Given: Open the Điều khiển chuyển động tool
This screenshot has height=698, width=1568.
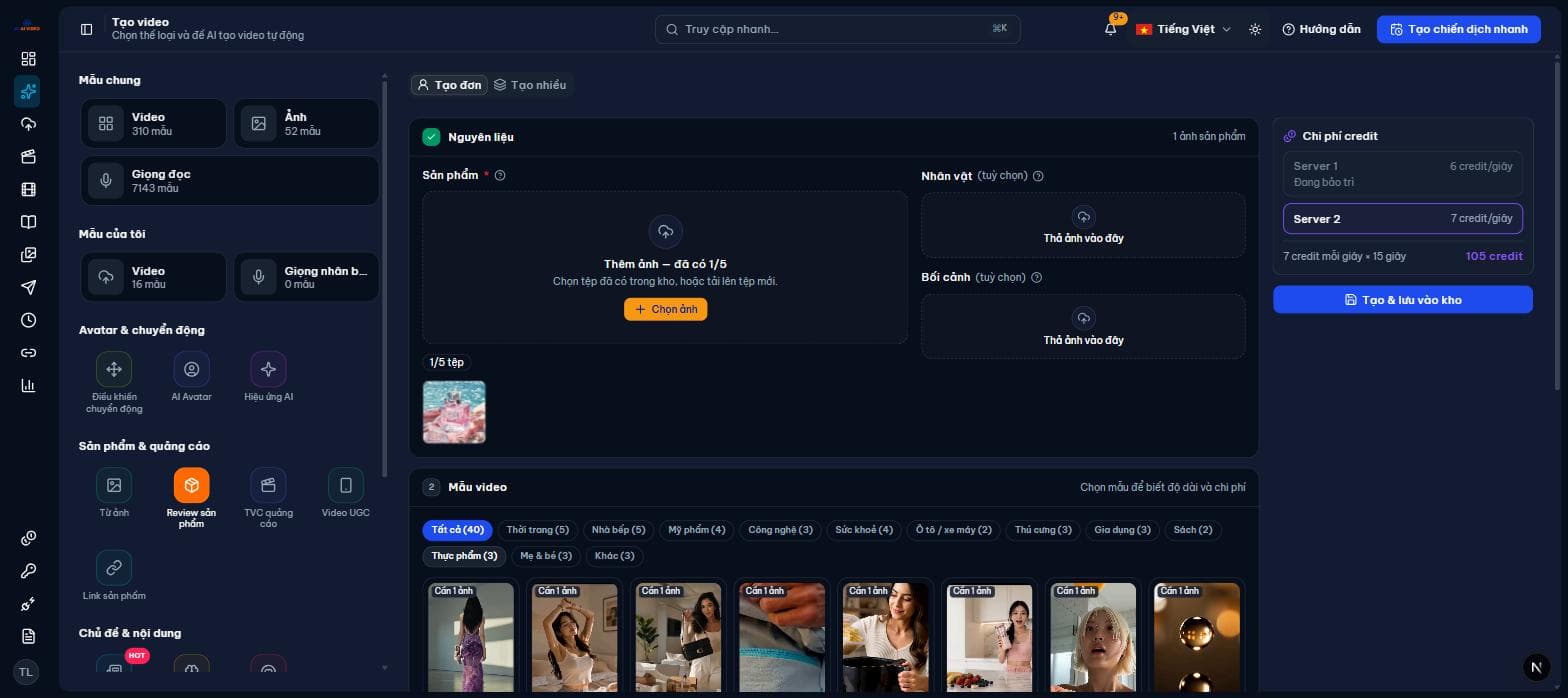Looking at the screenshot, I should tap(114, 382).
